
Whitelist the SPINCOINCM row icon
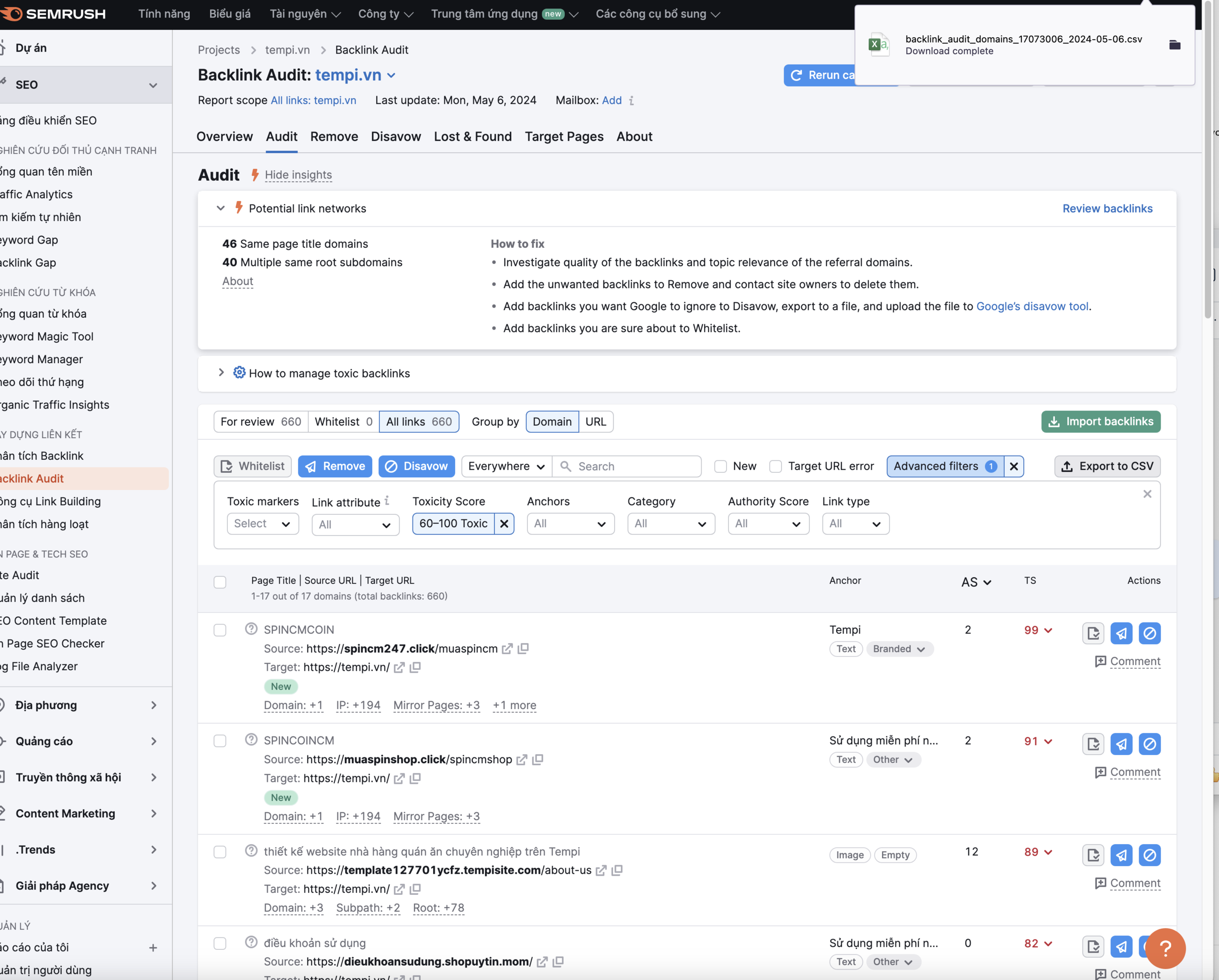click(x=1093, y=744)
